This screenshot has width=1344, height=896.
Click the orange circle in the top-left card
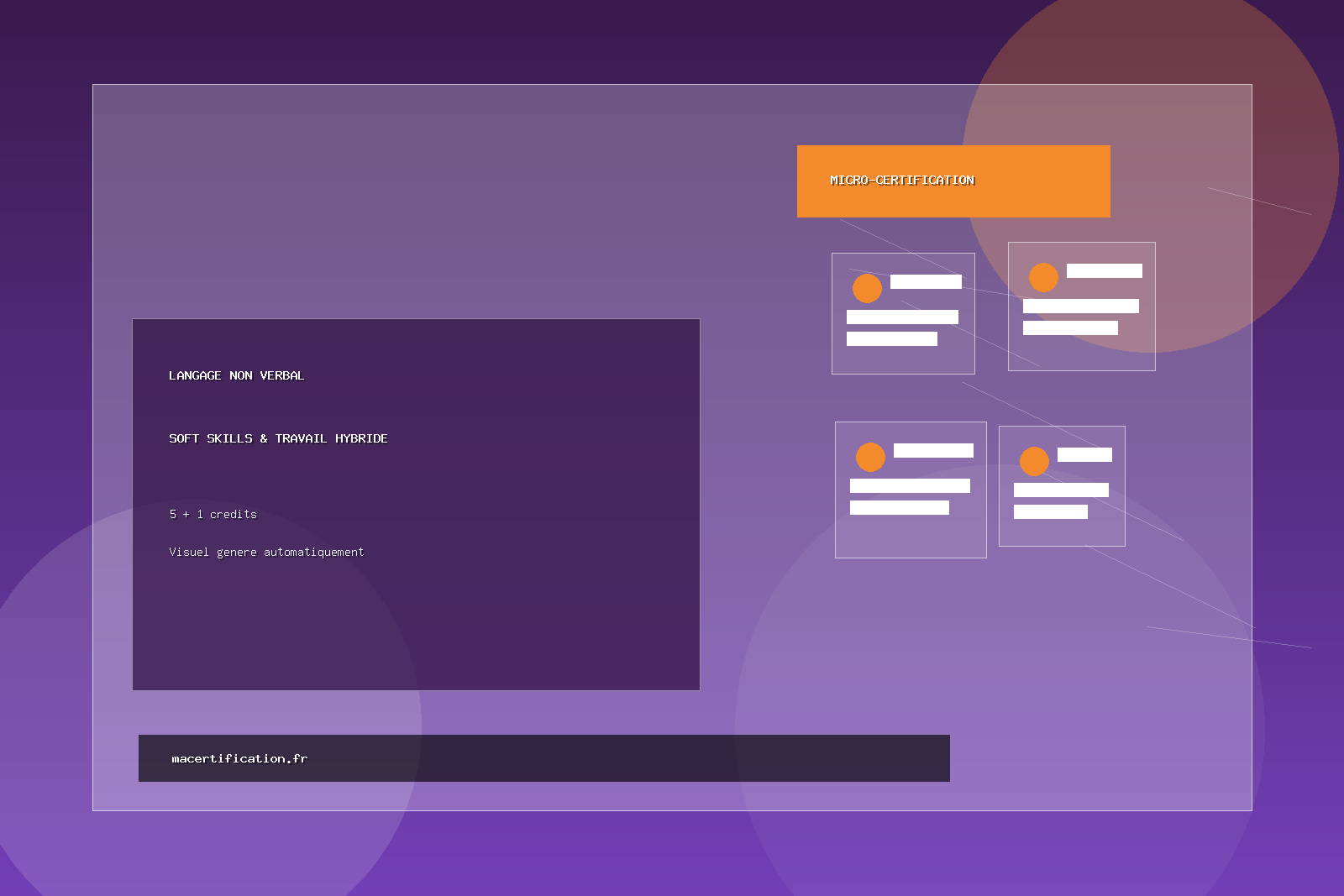point(867,288)
